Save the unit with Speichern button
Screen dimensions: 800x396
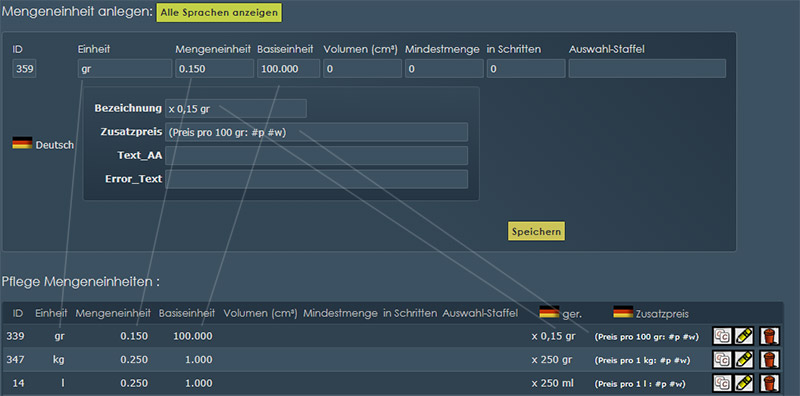click(536, 231)
